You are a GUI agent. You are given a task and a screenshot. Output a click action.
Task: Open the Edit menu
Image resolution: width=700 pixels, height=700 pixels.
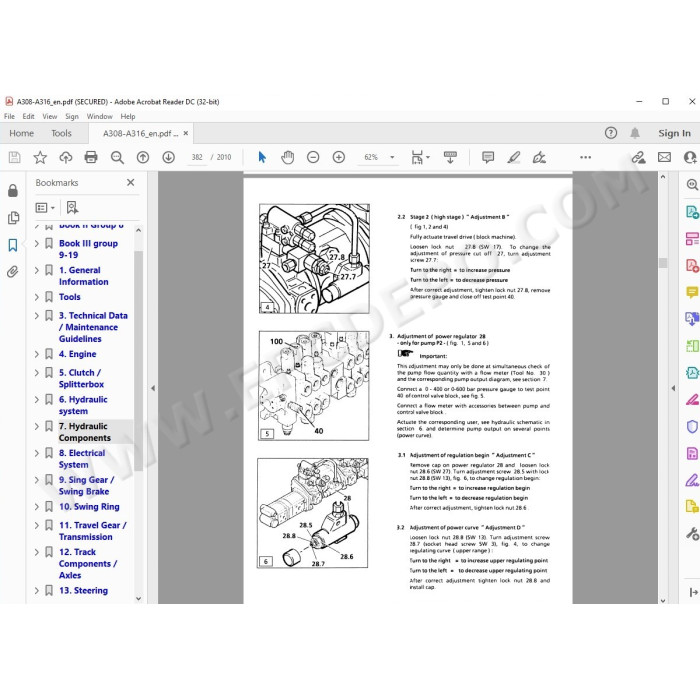click(x=29, y=117)
